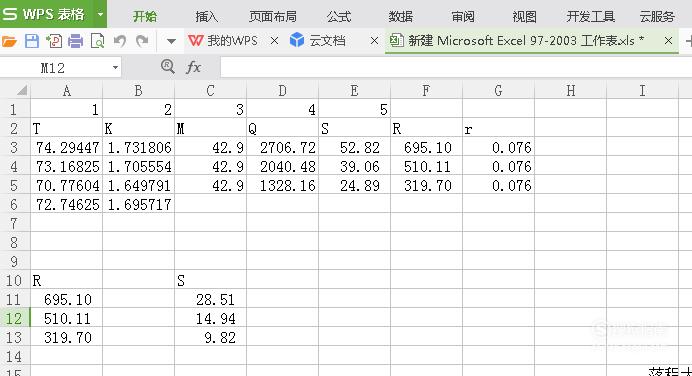Close the Excel 97-2003 工作表.xls tab
Viewport: 692px width, 376px height.
click(668, 41)
